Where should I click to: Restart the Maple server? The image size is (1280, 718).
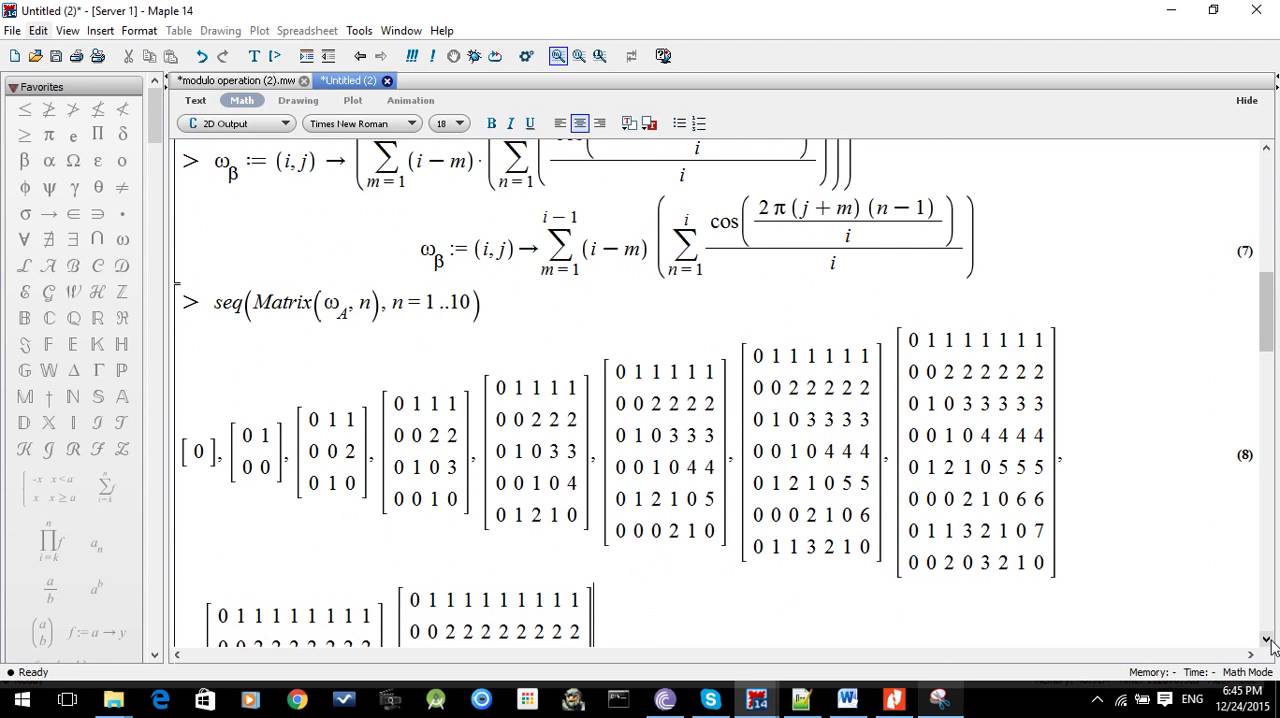[x=495, y=57]
